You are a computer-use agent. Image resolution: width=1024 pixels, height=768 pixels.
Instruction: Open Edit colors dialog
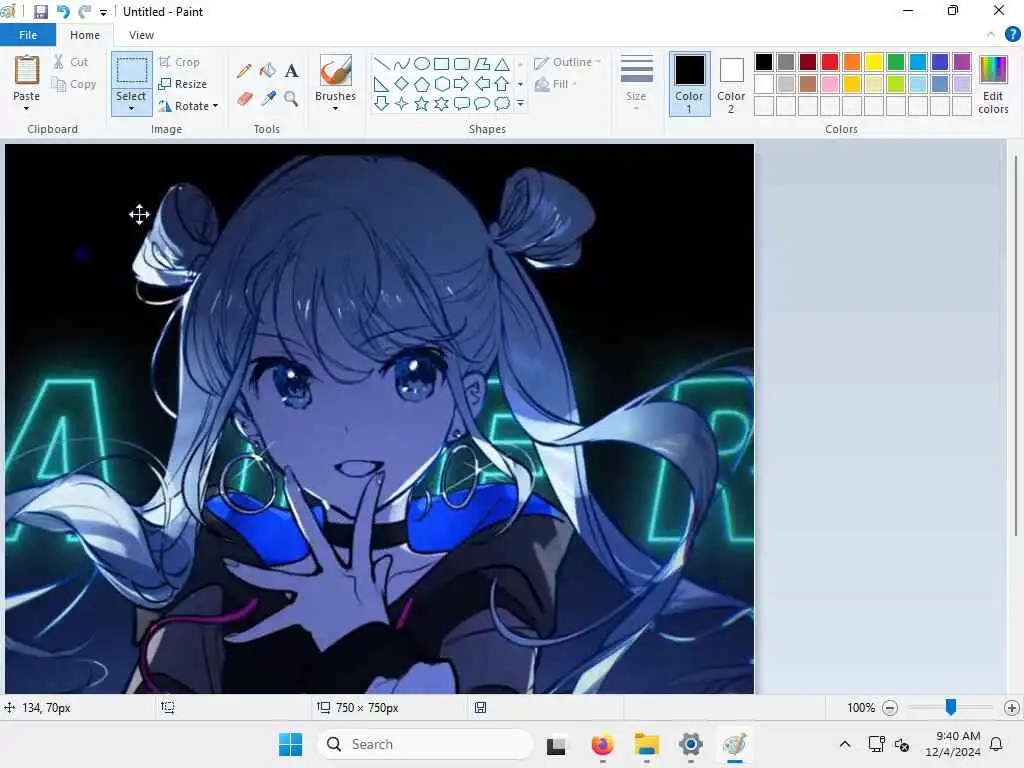click(993, 84)
